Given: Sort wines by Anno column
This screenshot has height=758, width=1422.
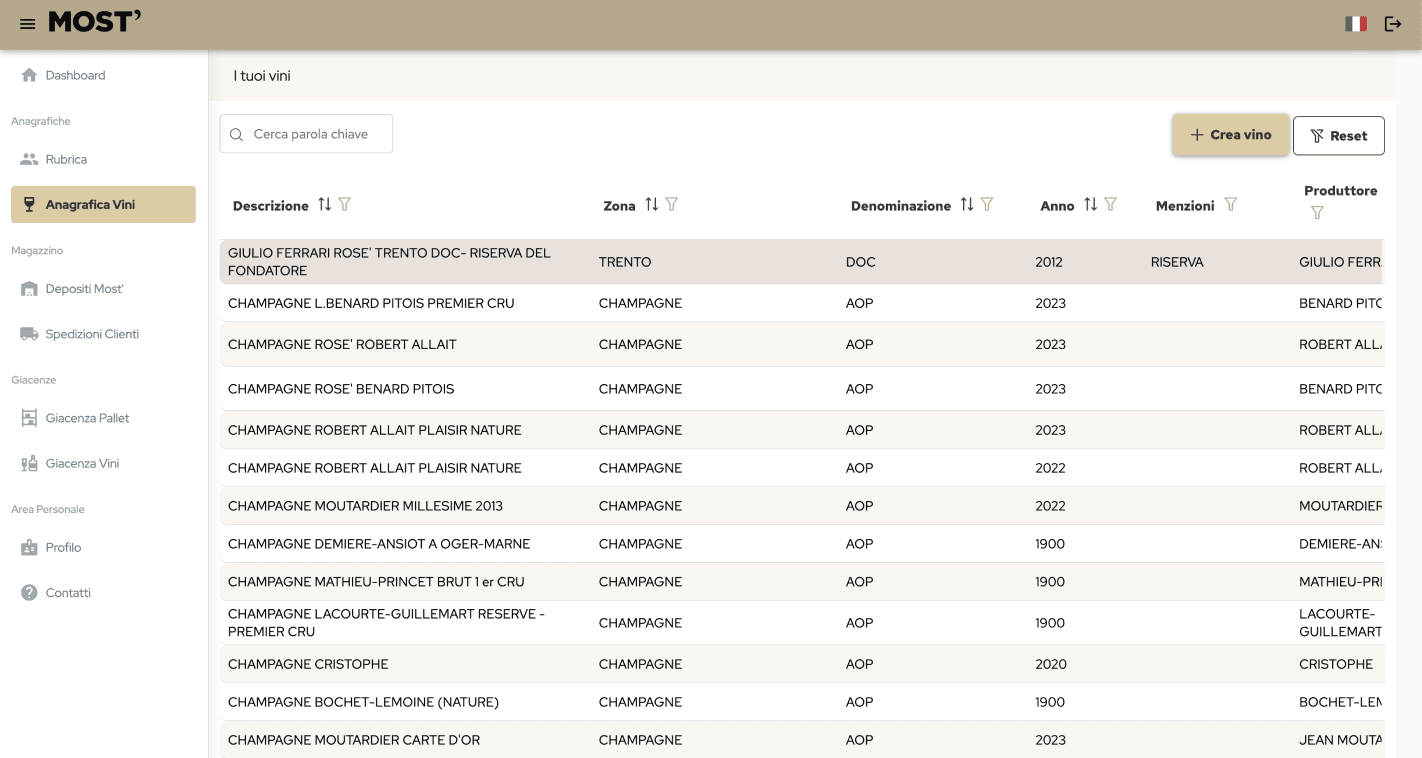Looking at the screenshot, I should 1091,204.
